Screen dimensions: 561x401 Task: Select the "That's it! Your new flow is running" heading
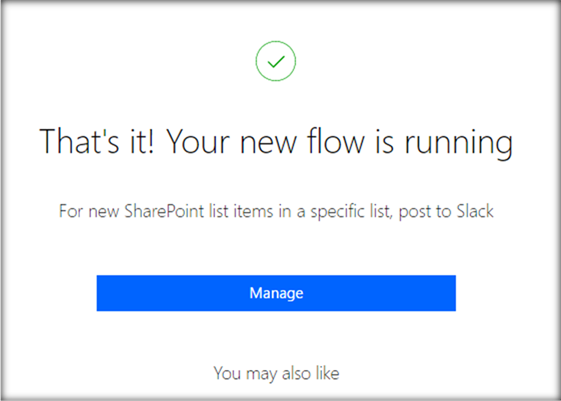(x=276, y=143)
